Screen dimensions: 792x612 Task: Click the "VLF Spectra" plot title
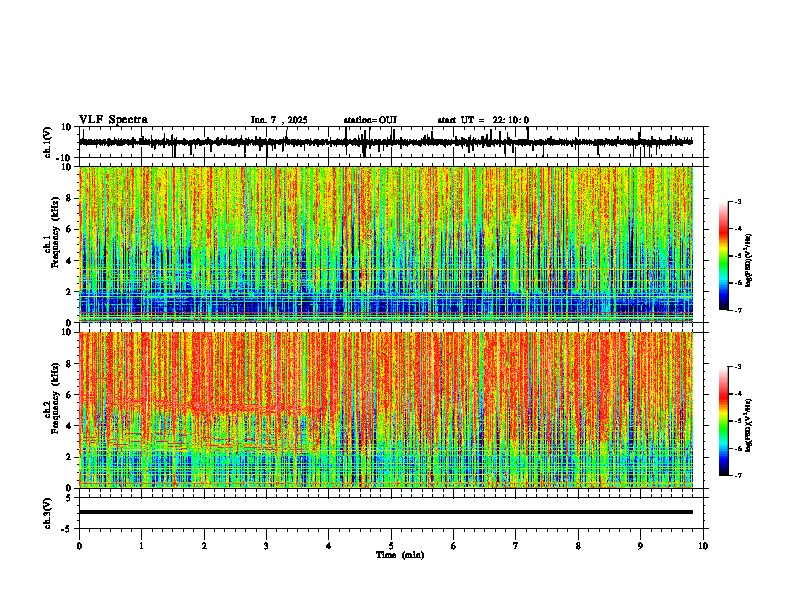point(113,120)
